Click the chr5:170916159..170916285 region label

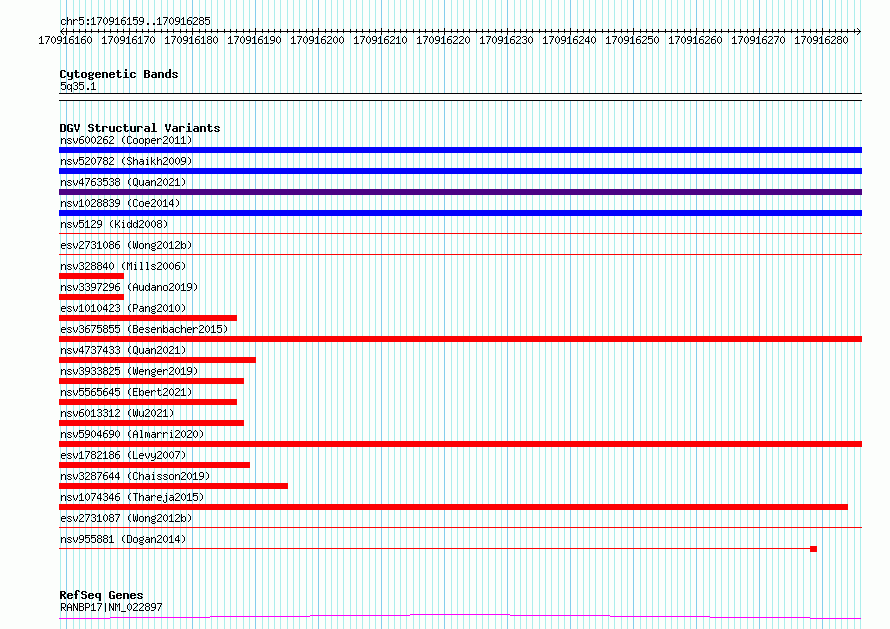[x=135, y=21]
